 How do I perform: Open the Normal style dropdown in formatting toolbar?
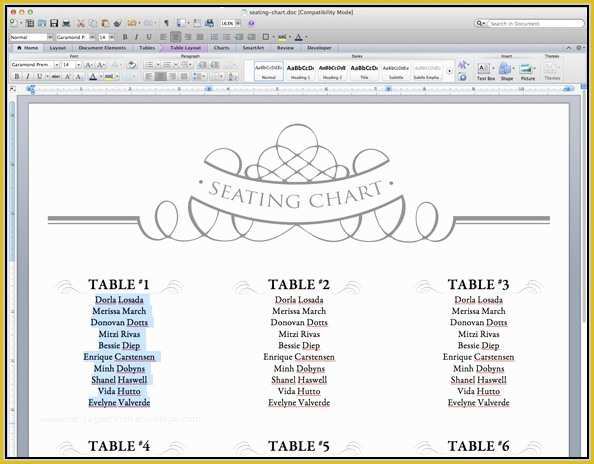tap(49, 37)
